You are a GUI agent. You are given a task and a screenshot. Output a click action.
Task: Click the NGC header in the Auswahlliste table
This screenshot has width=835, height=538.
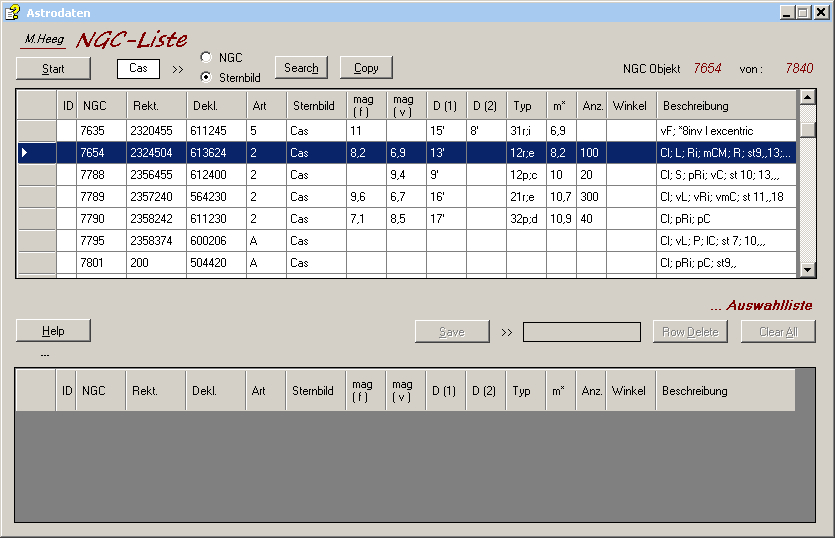coord(100,390)
